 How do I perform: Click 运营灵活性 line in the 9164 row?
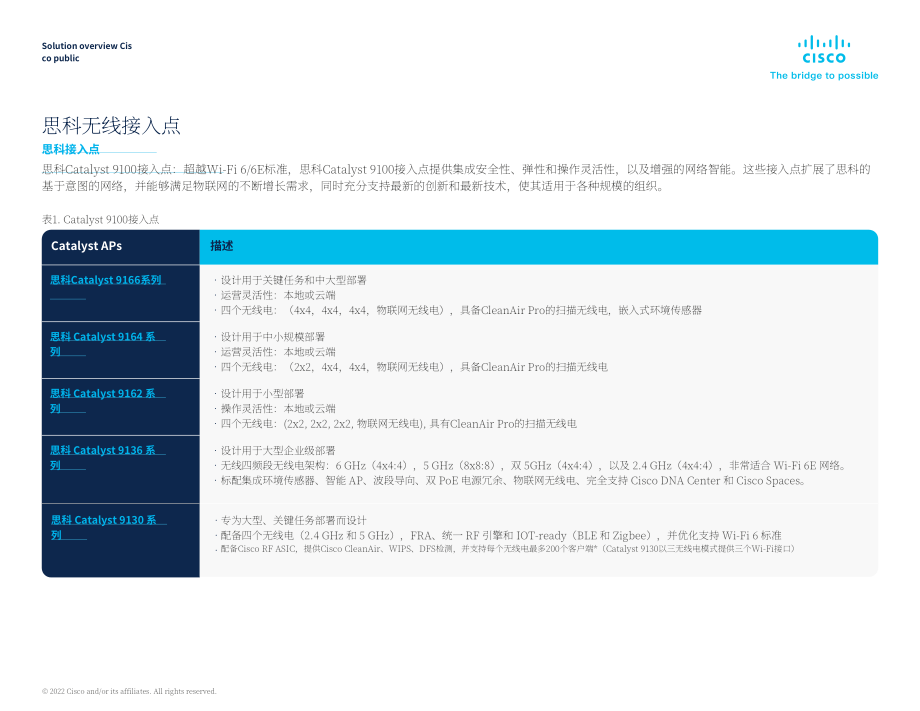click(x=278, y=352)
